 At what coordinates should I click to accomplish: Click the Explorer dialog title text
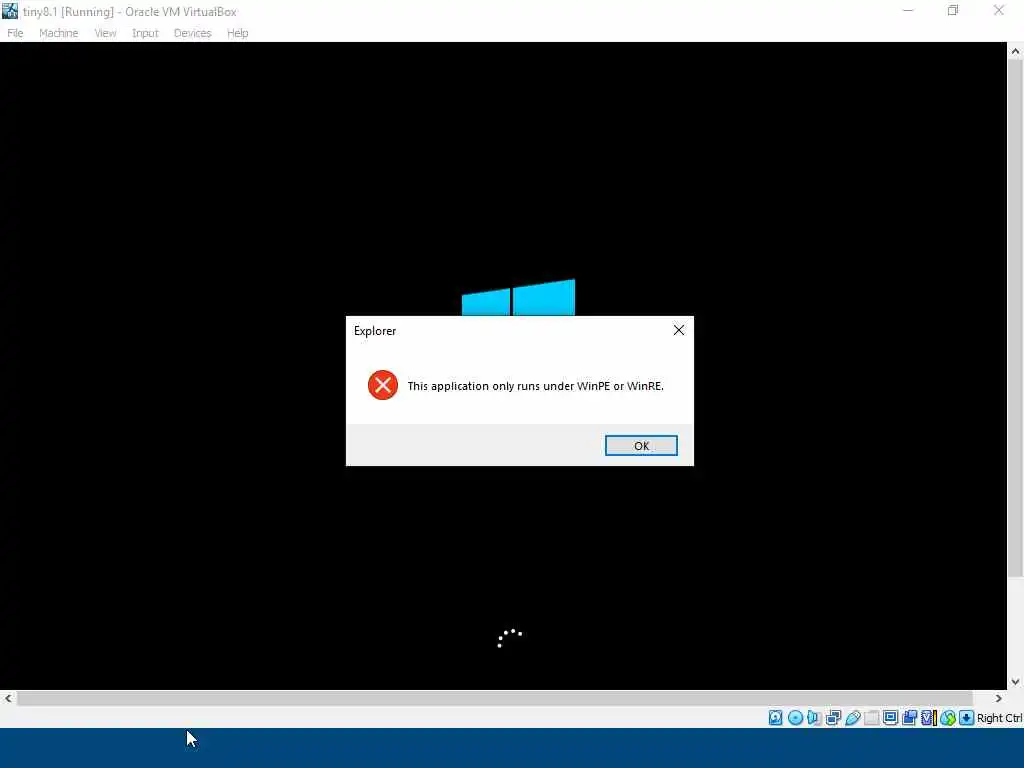375,330
